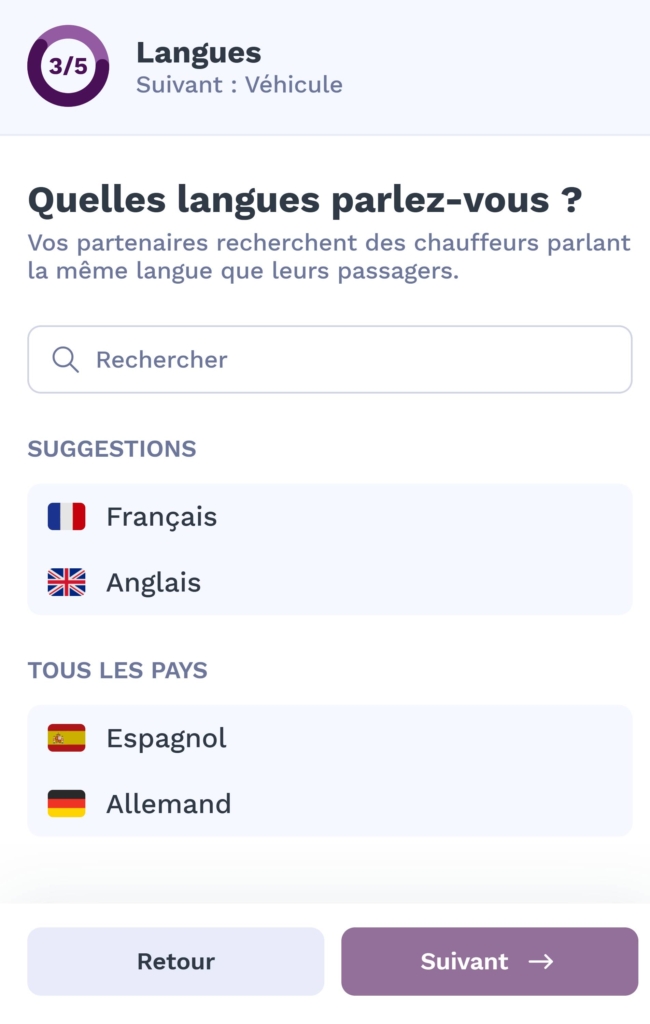Click the SUGGESTIONS section header
Screen dimensions: 650x1024
[x=112, y=449]
